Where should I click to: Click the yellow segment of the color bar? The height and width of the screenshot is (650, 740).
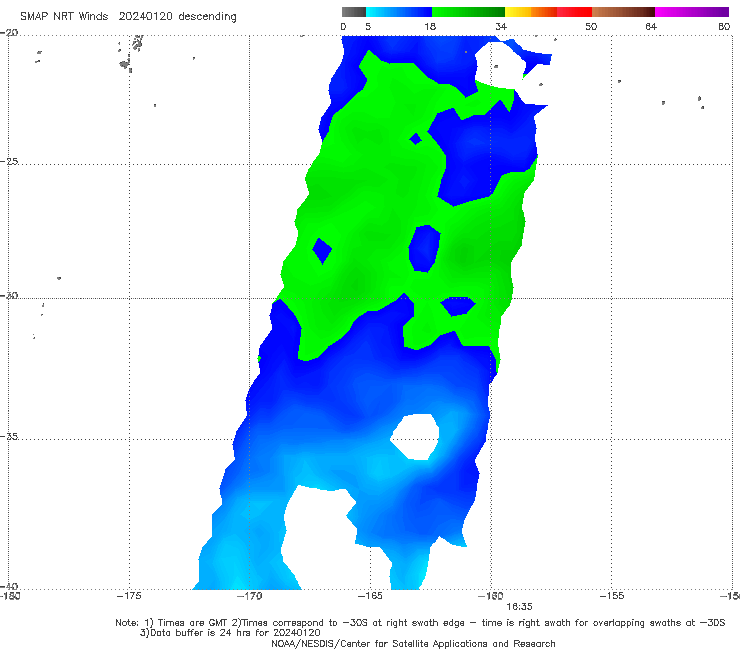pos(518,12)
